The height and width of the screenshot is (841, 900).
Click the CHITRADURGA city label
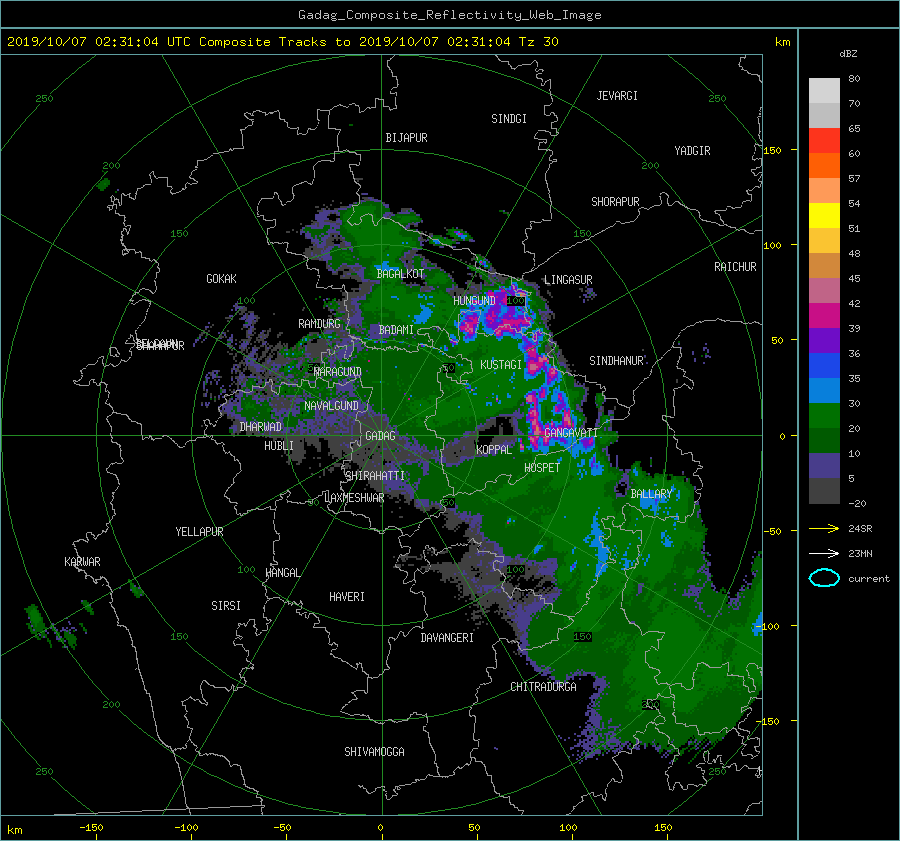(544, 687)
